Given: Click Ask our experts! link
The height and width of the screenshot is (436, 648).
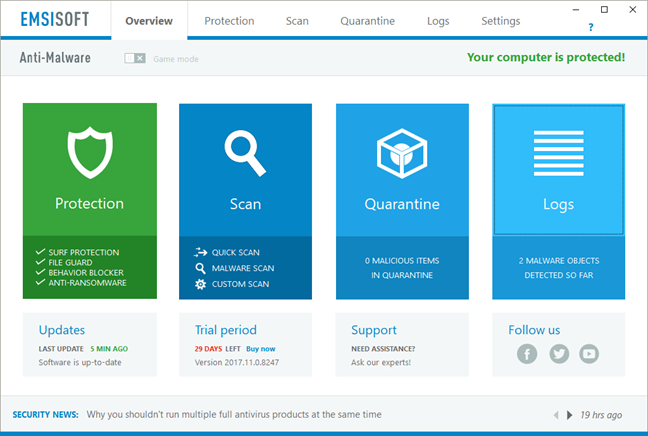Looking at the screenshot, I should click(x=381, y=362).
